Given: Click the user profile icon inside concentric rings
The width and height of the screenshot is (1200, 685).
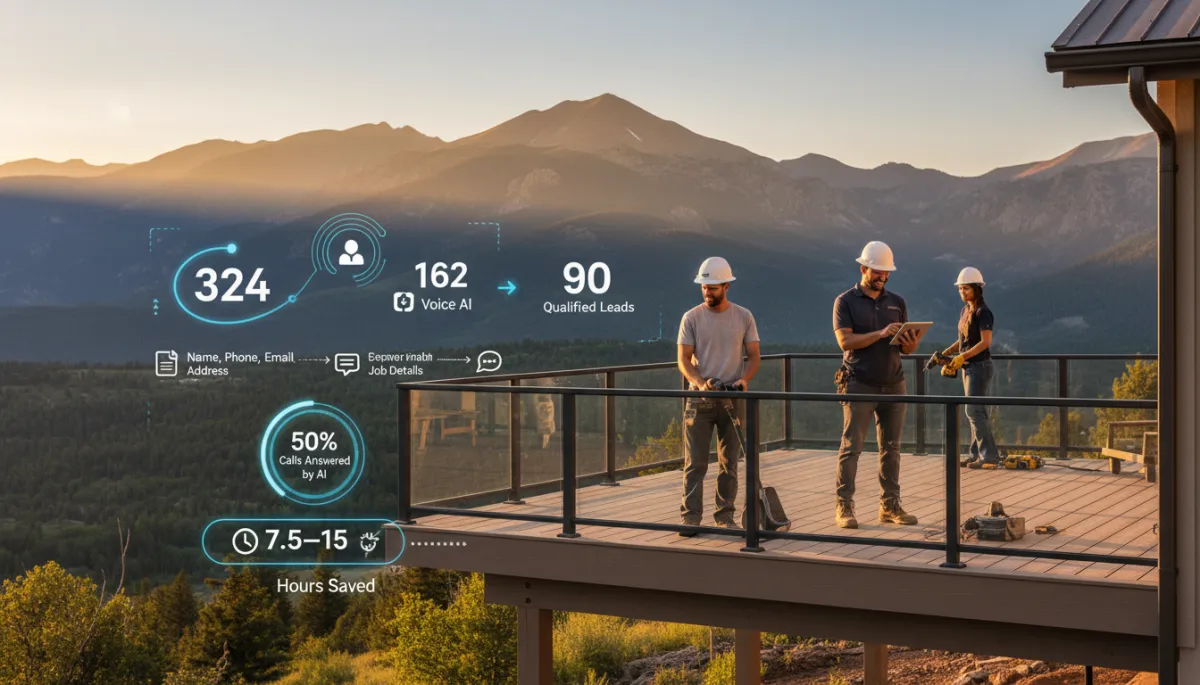Looking at the screenshot, I should tap(351, 252).
